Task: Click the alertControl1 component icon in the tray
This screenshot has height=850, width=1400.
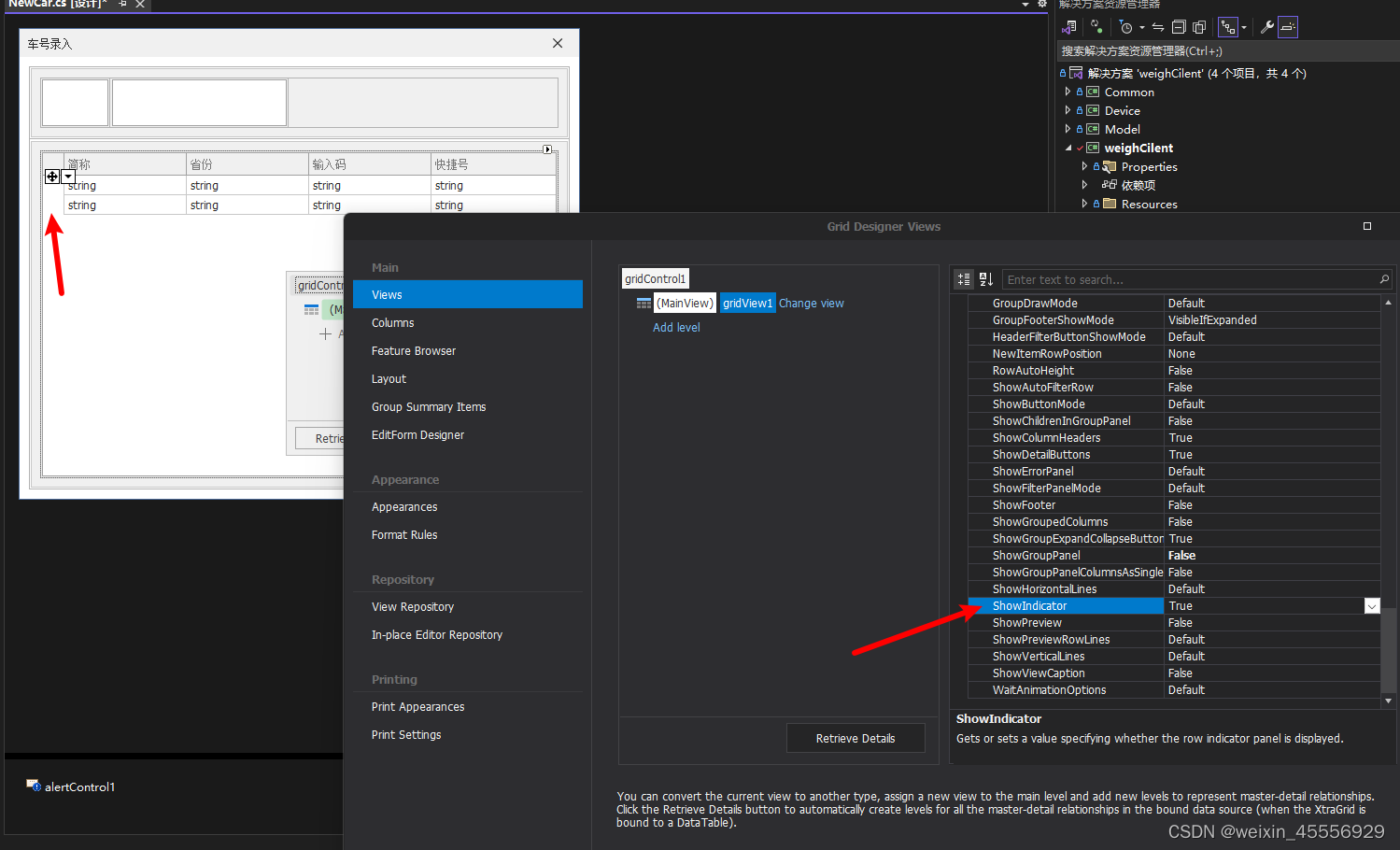Action: pyautogui.click(x=33, y=786)
